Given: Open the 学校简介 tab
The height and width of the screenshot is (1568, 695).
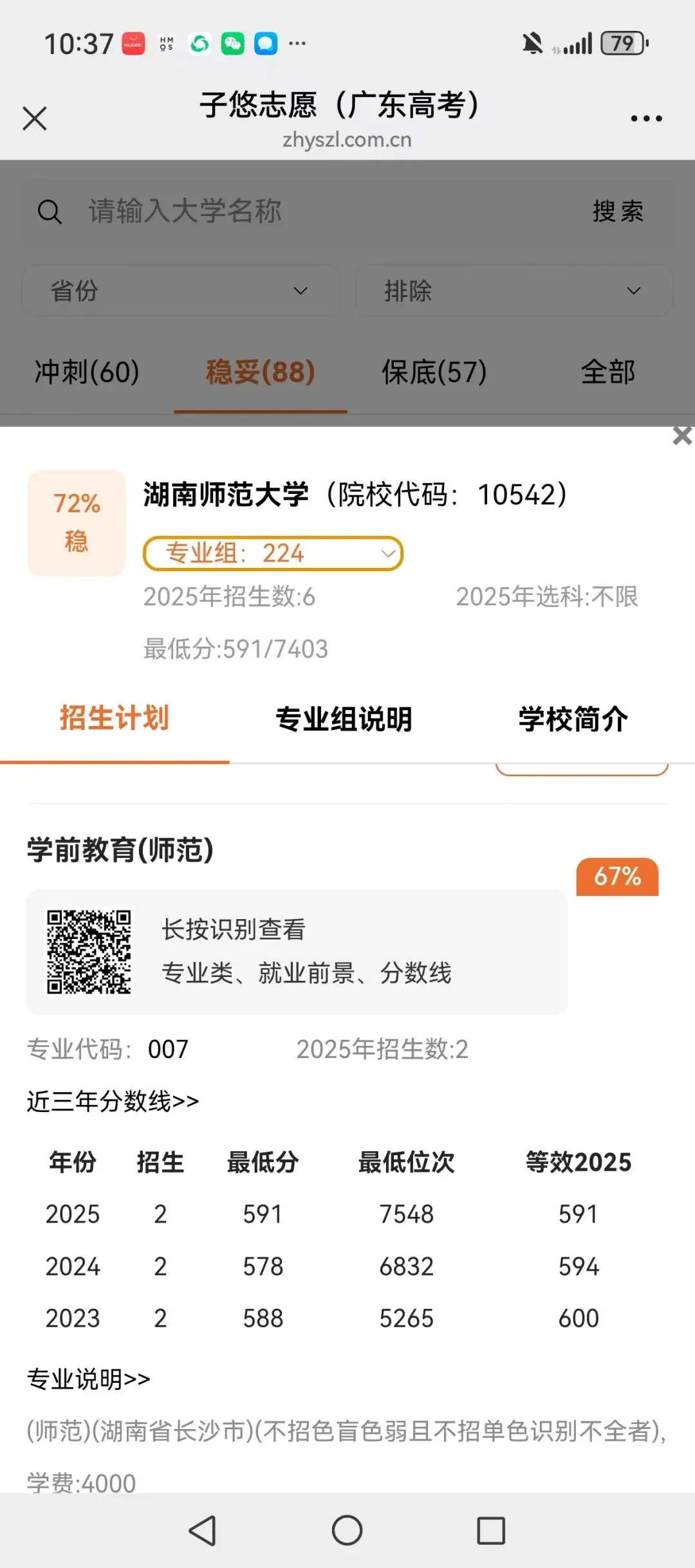Looking at the screenshot, I should pyautogui.click(x=573, y=719).
